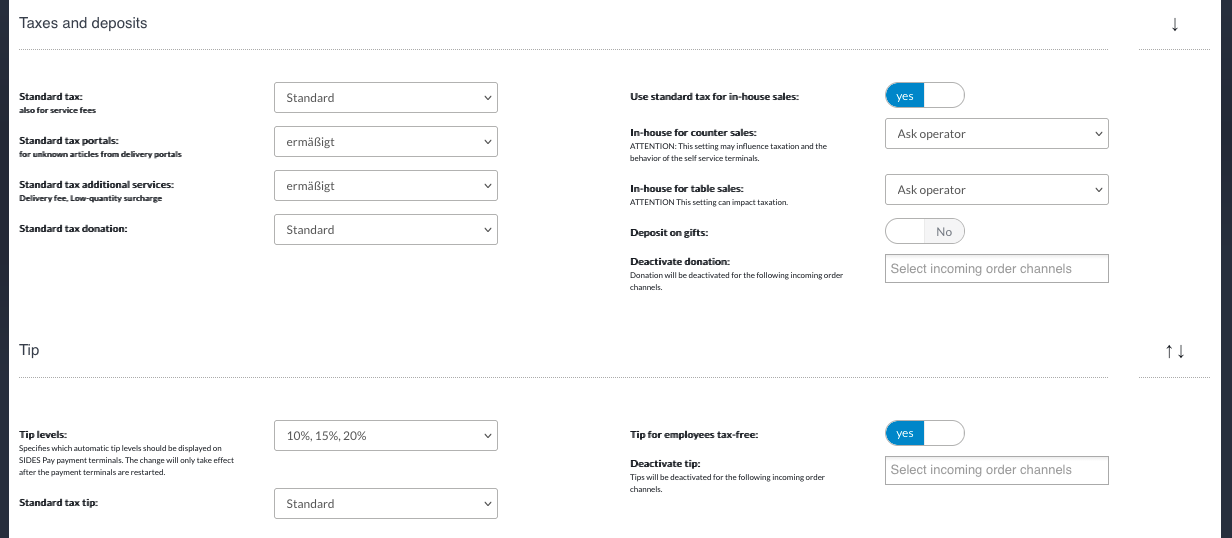The width and height of the screenshot is (1232, 538).
Task: Expand In-house for table sales dropdown
Action: pos(996,189)
